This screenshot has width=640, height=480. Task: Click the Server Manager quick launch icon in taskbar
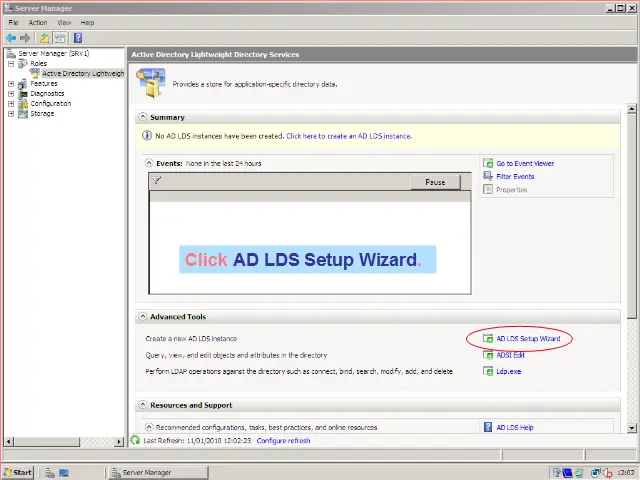pos(50,472)
